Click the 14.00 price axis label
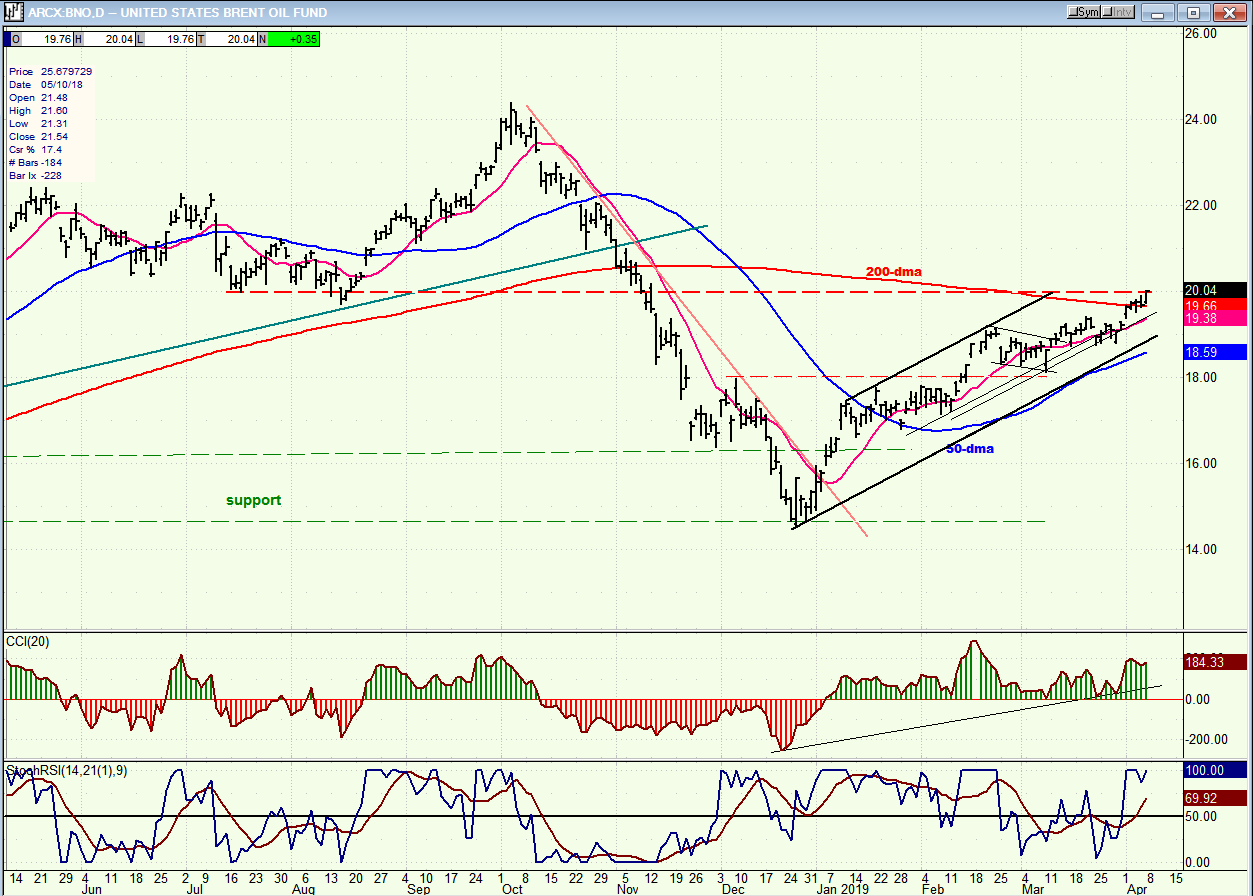 [x=1199, y=549]
